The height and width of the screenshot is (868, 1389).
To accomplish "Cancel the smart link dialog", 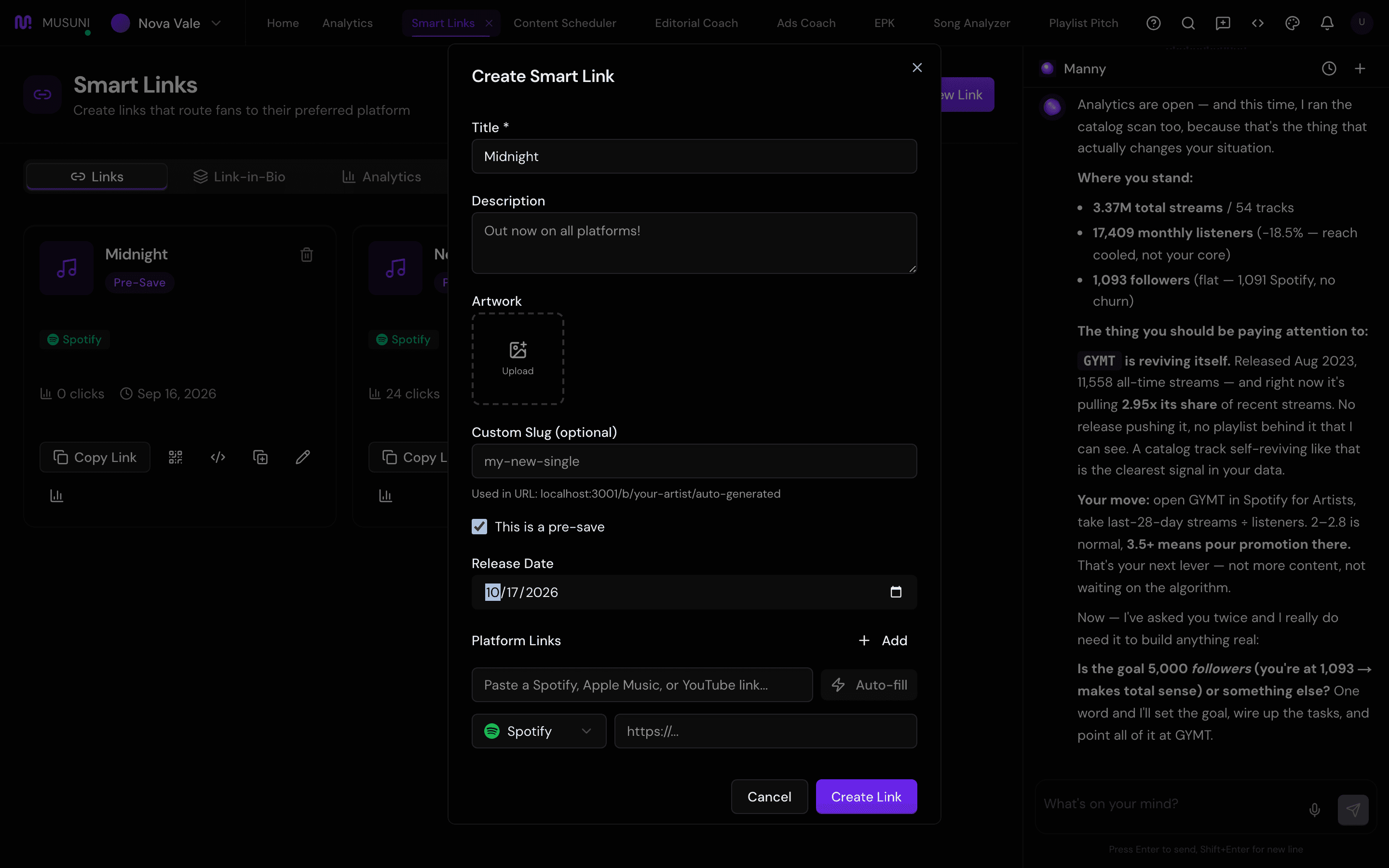I will (769, 796).
